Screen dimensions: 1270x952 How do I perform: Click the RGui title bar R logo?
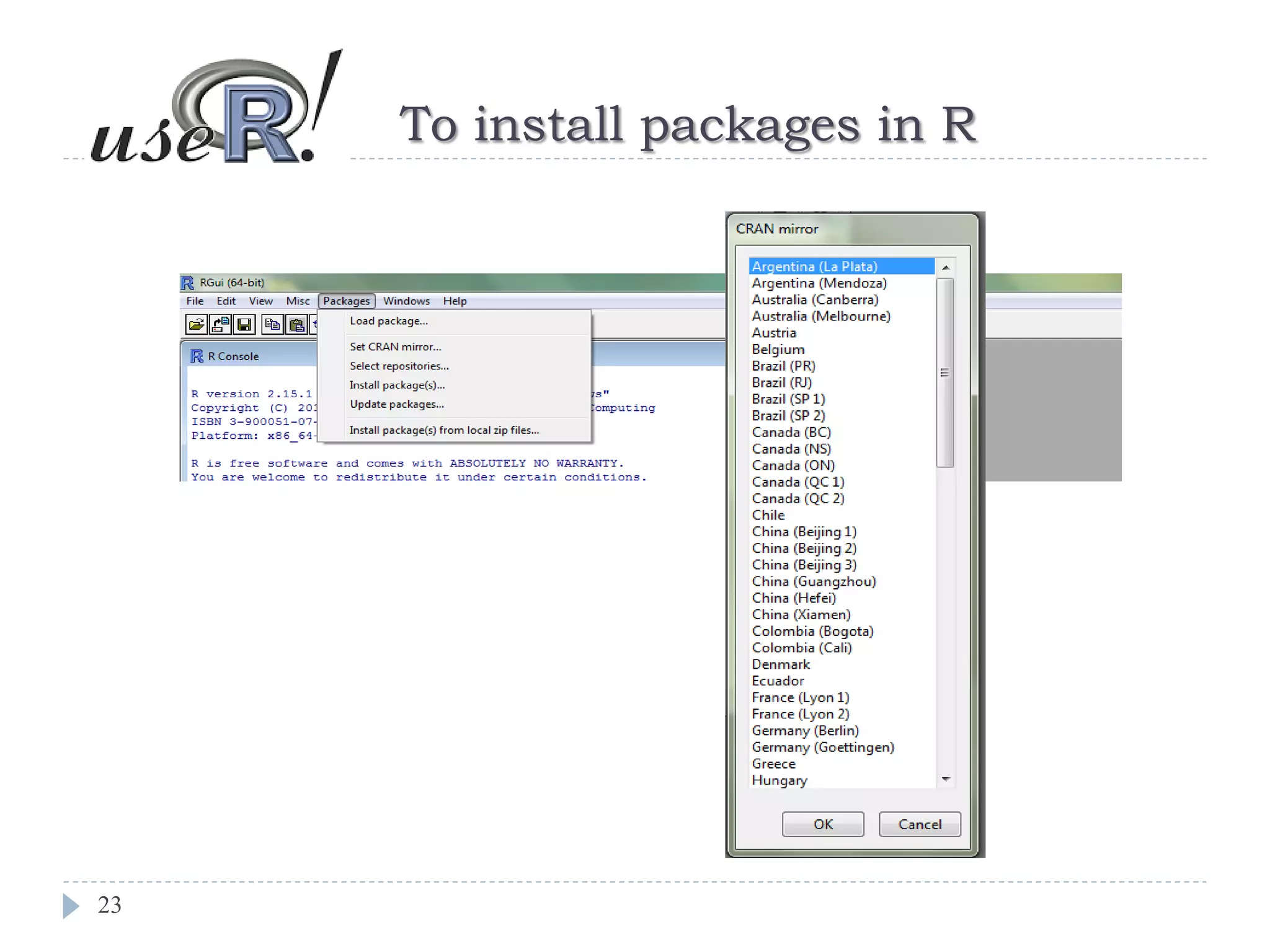[187, 283]
